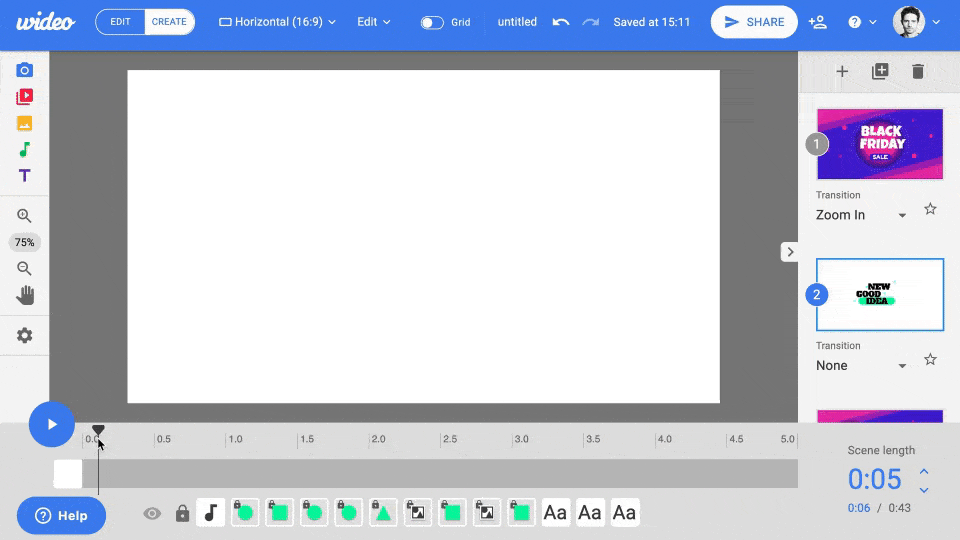960x540 pixels.
Task: Open the gear settings
Action: click(x=24, y=336)
